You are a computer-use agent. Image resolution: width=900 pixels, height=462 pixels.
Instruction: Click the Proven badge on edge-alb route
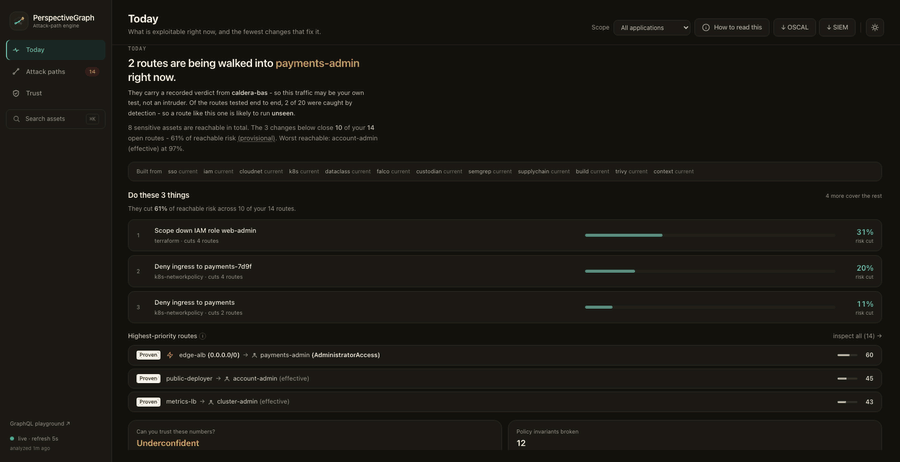pyautogui.click(x=148, y=355)
